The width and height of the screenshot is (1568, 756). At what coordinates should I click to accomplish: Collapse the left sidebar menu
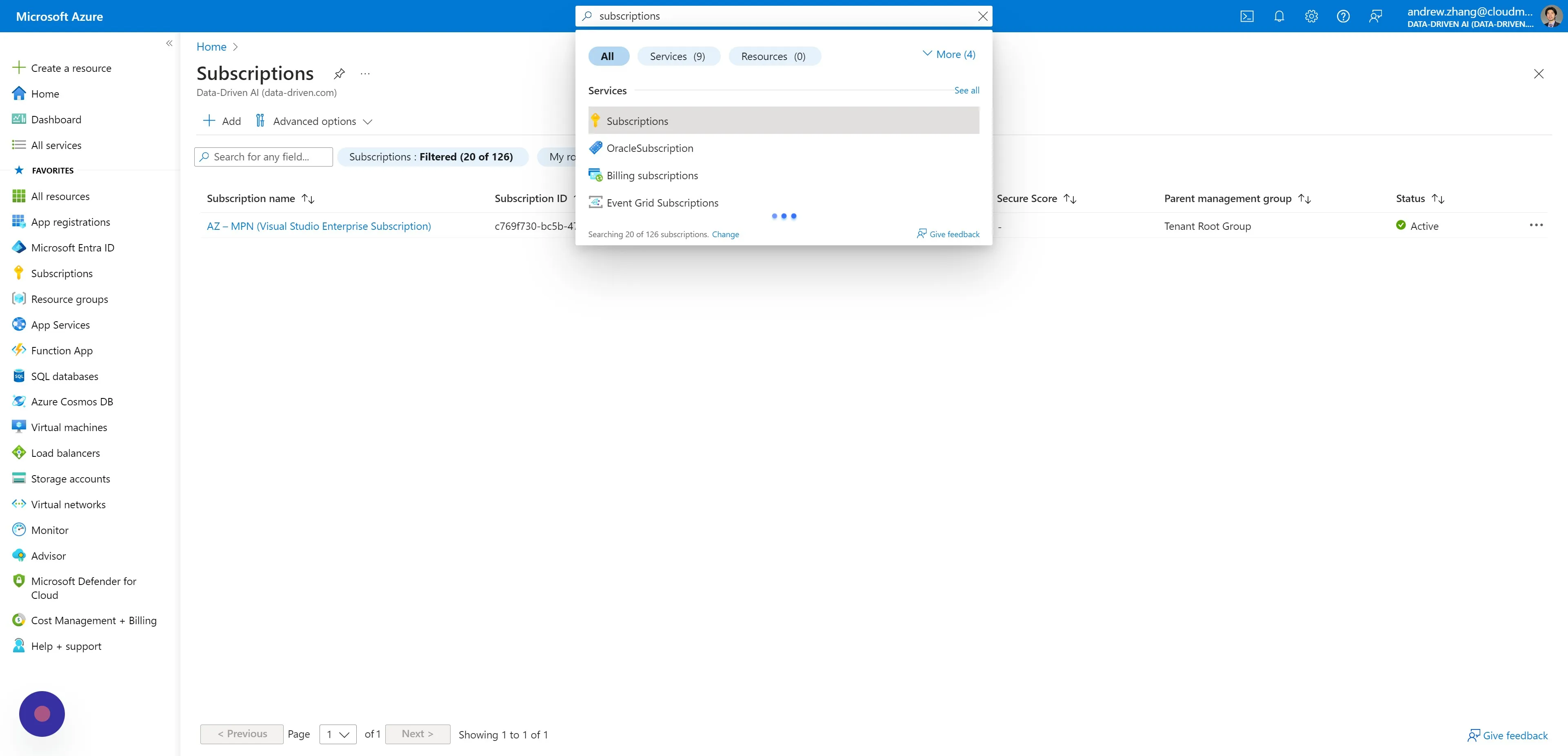pos(169,43)
